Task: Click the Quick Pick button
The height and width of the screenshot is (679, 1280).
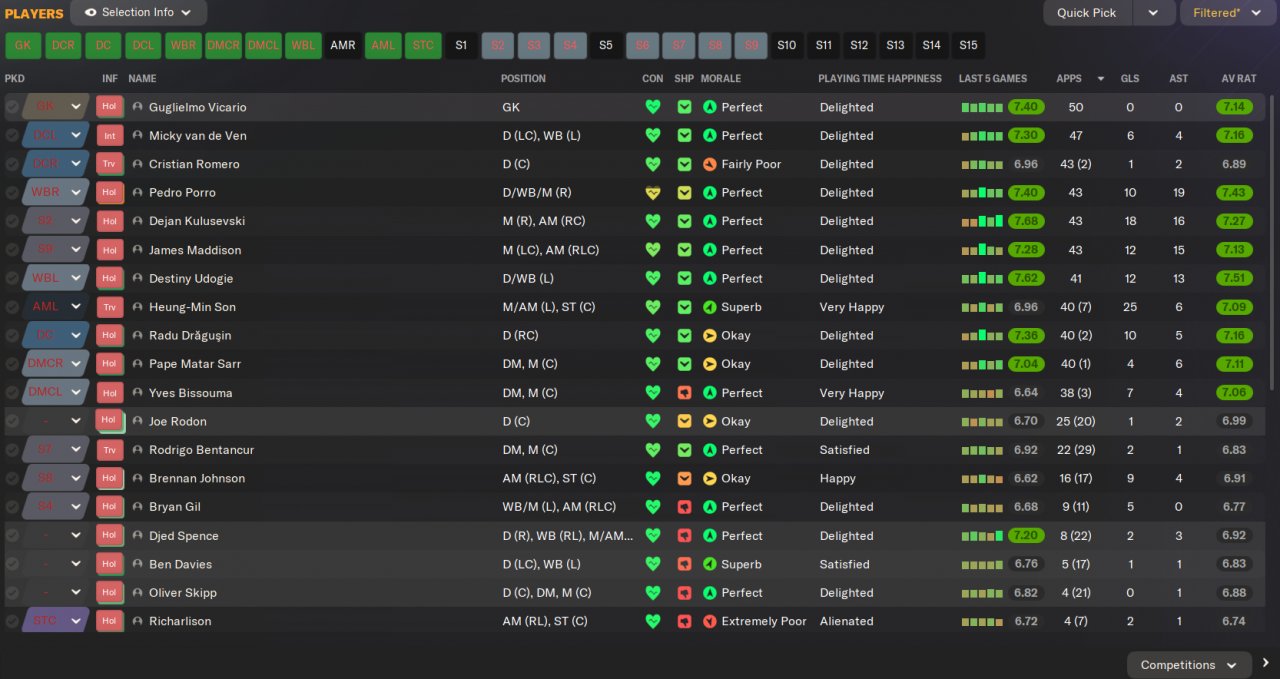Action: tap(1087, 13)
